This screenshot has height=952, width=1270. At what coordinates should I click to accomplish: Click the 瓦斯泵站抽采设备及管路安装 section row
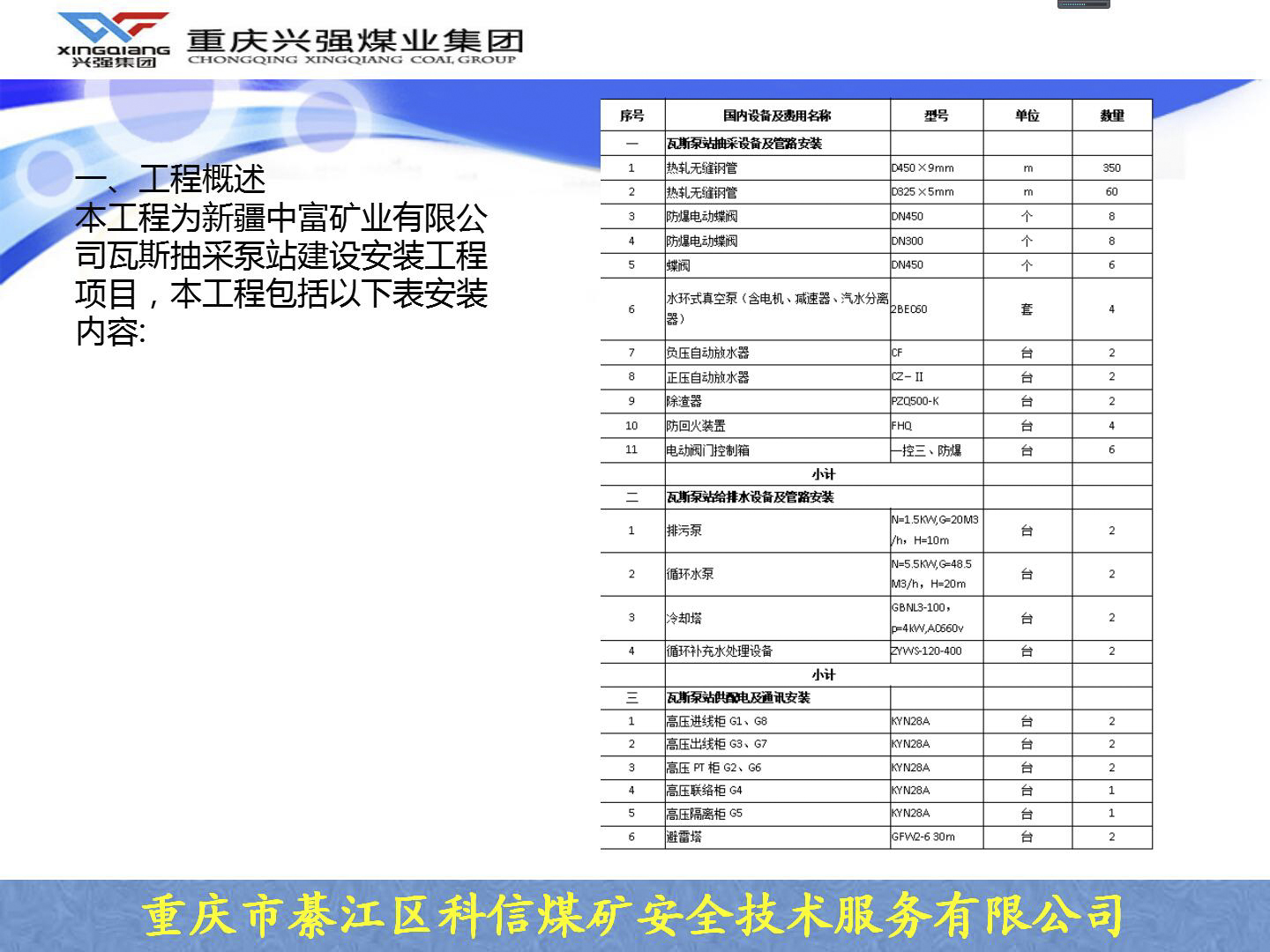[x=744, y=143]
